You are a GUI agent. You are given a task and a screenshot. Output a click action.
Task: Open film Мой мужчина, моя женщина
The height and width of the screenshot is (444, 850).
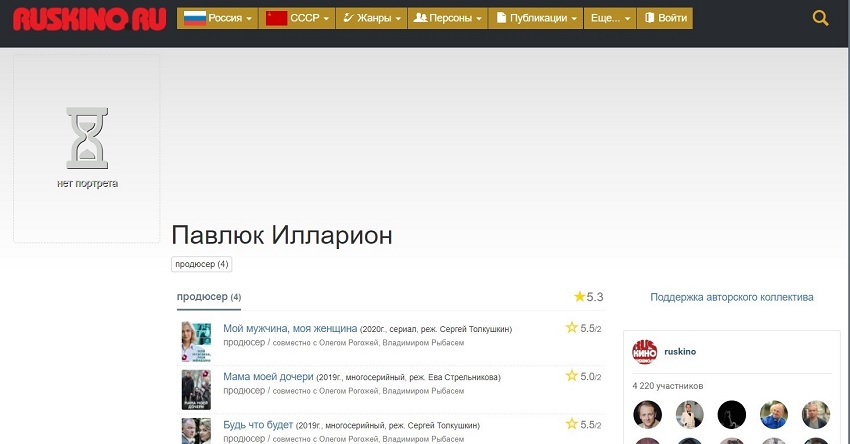coord(290,329)
